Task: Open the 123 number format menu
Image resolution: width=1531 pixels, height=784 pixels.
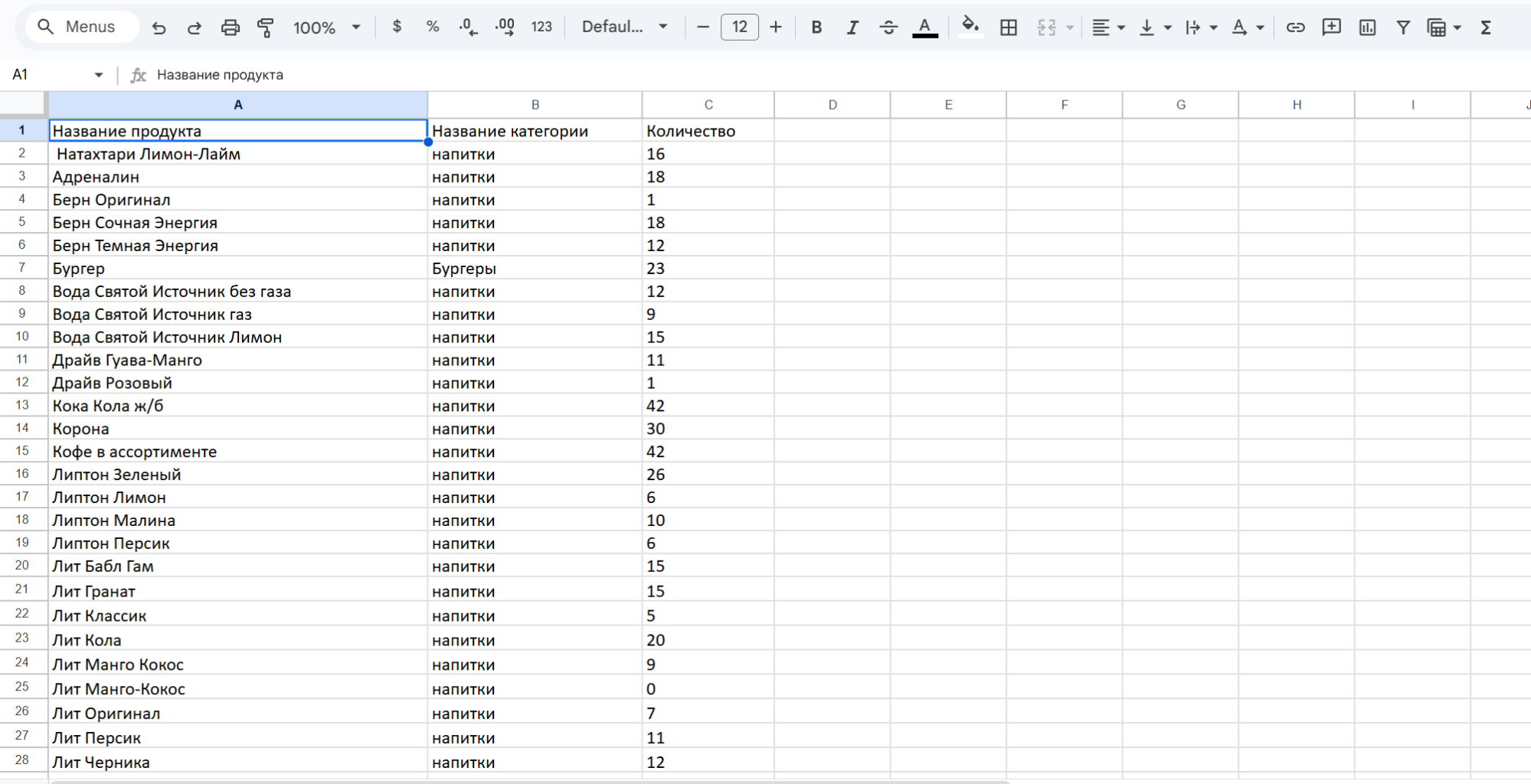Action: (x=541, y=27)
